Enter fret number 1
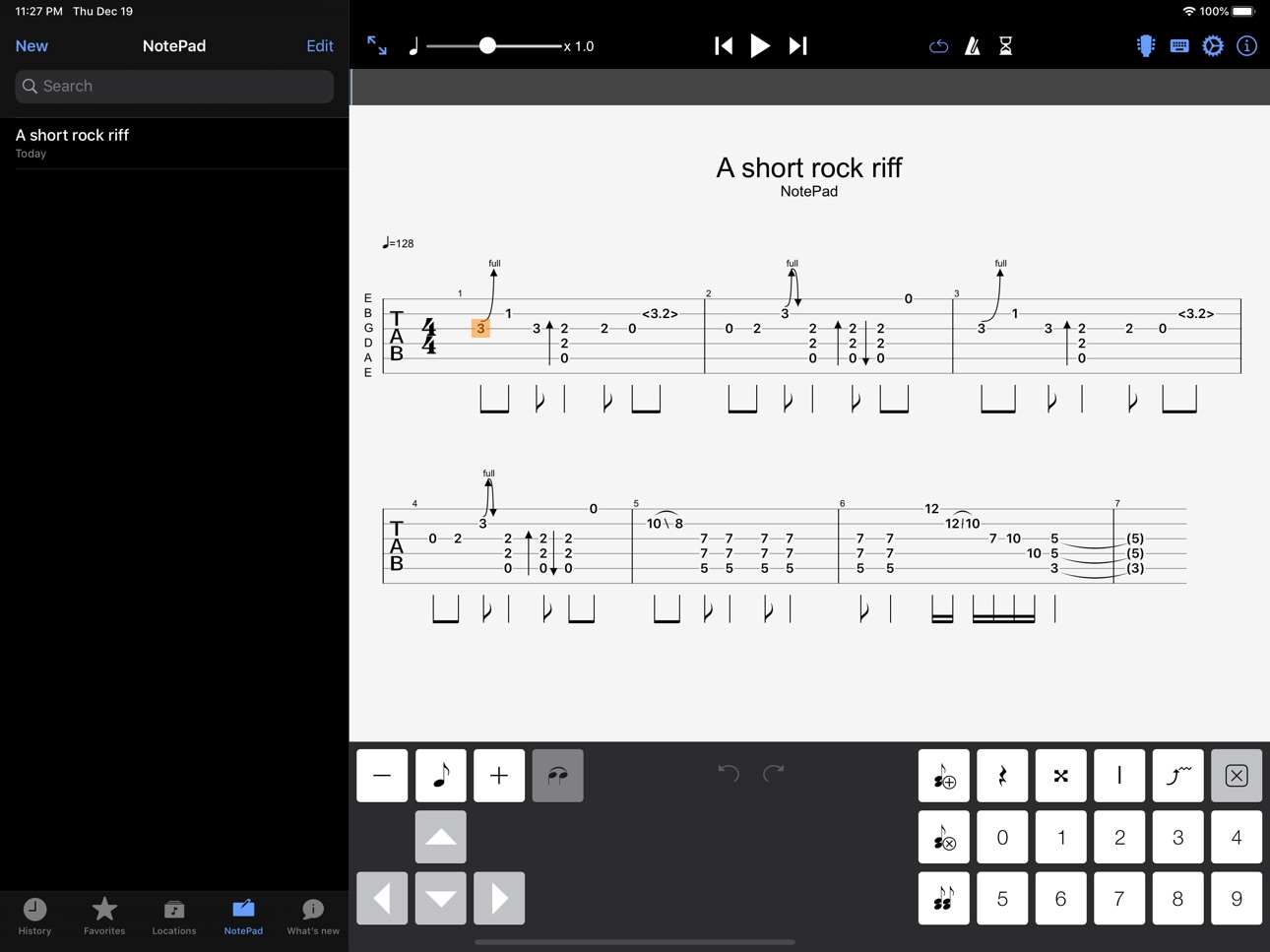Screen dimensions: 1270x952 click(1061, 837)
